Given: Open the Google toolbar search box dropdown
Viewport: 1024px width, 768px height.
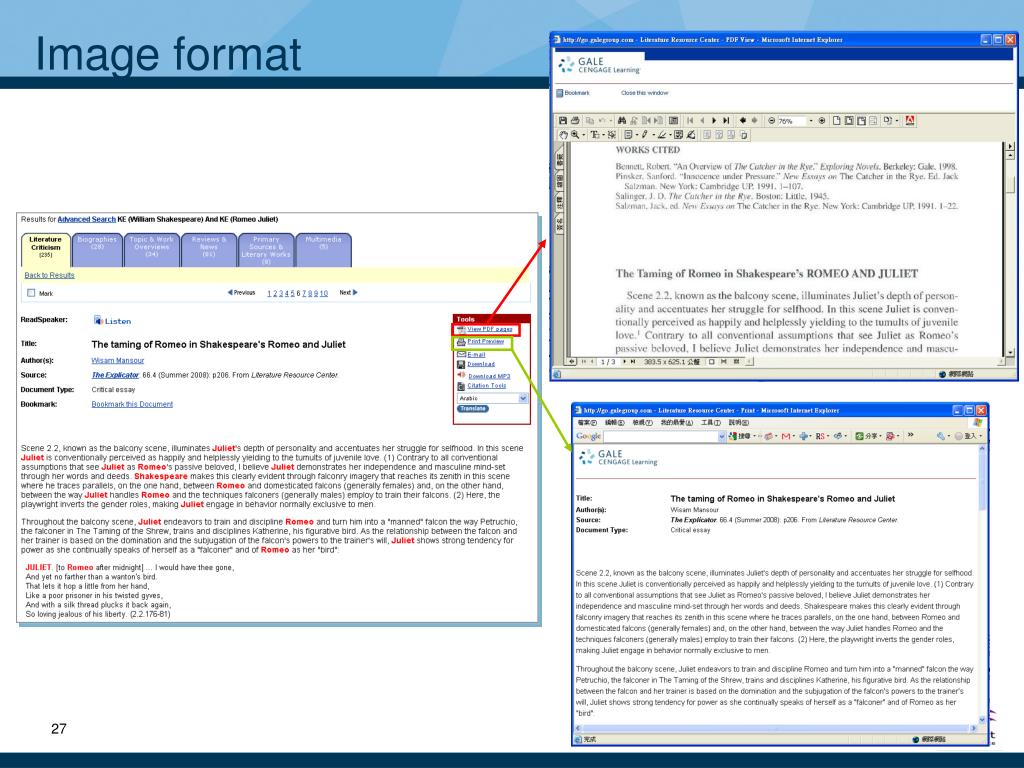Looking at the screenshot, I should click(721, 436).
